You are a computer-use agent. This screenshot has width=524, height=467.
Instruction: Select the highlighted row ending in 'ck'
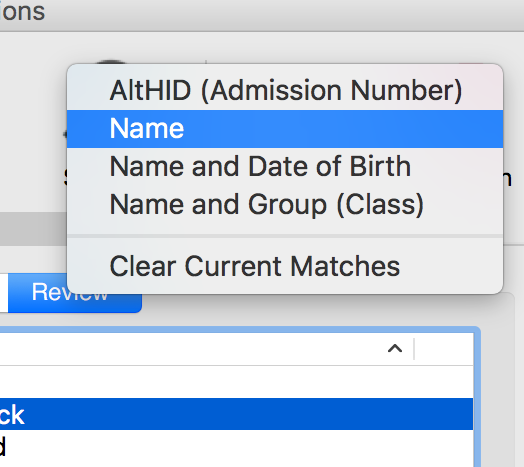point(236,414)
